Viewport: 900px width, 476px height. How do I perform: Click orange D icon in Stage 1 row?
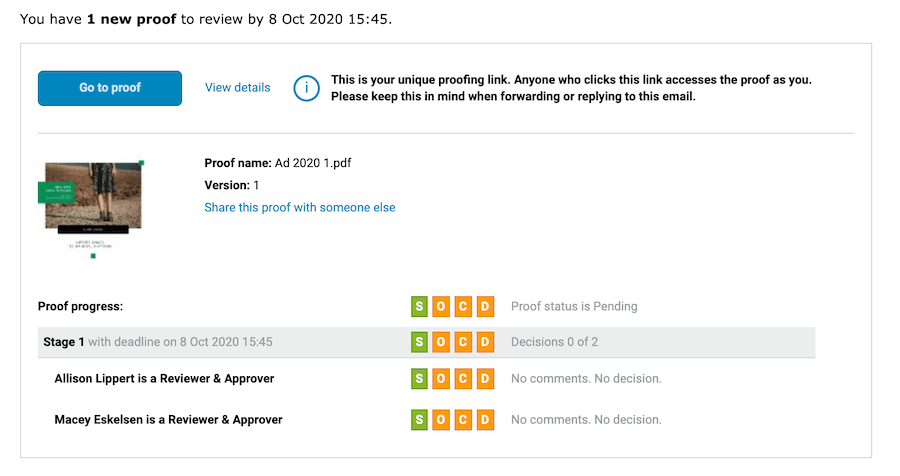pyautogui.click(x=485, y=342)
